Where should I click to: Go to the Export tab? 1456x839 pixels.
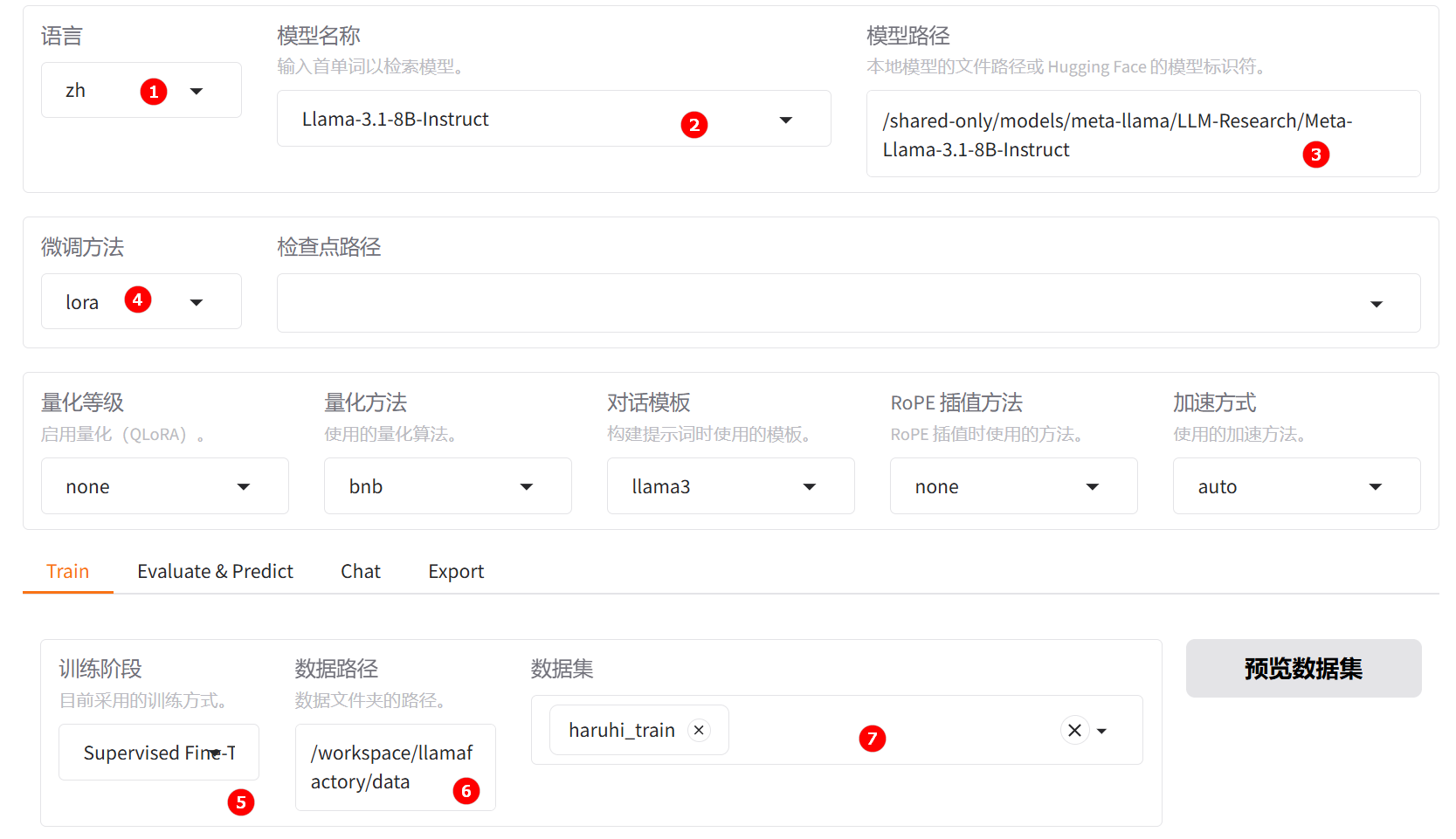click(455, 571)
